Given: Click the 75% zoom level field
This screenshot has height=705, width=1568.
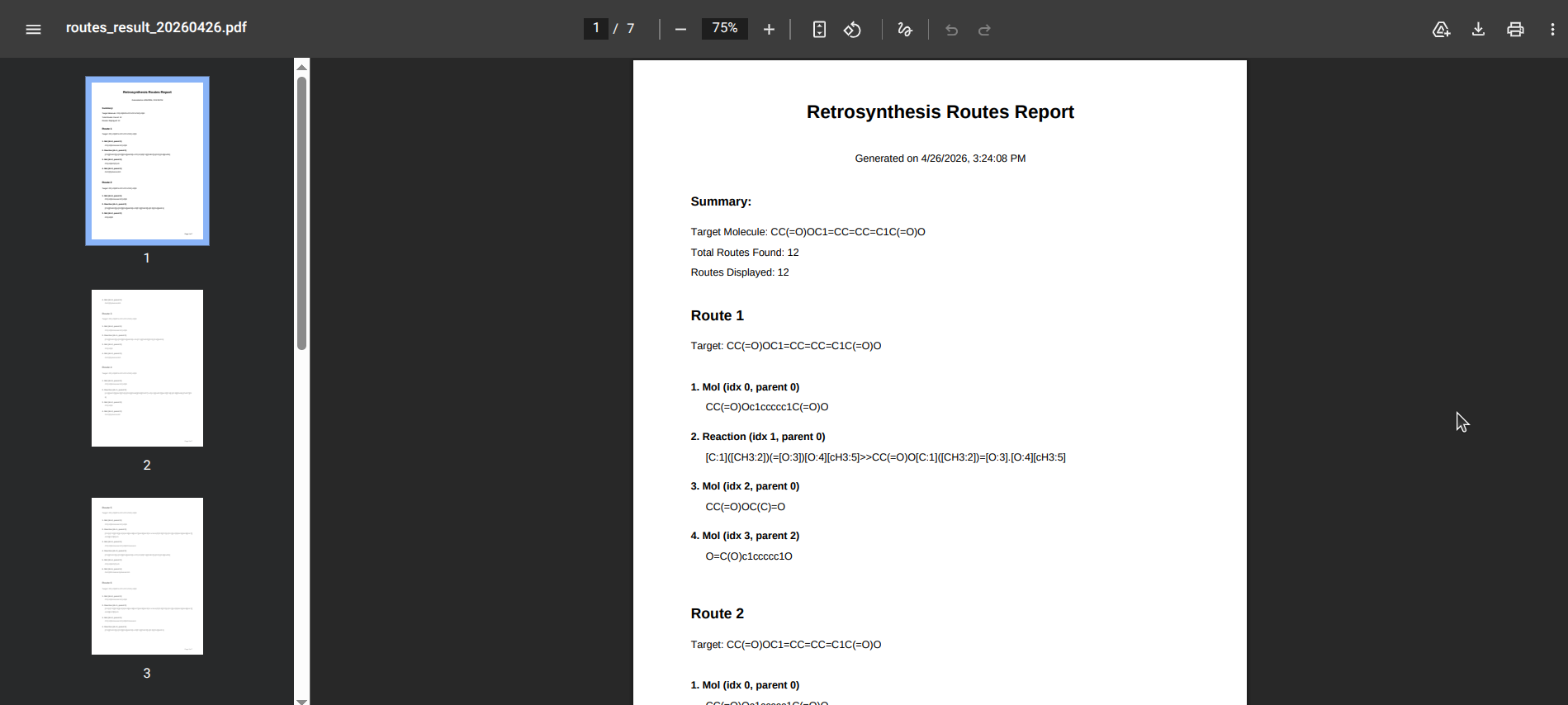Looking at the screenshot, I should pos(725,28).
